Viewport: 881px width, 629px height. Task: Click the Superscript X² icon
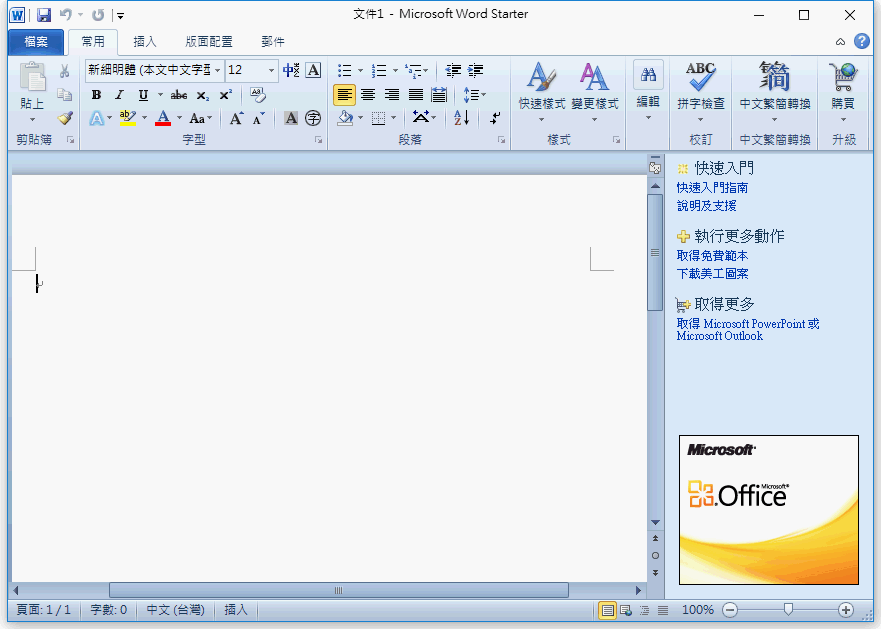coord(225,95)
